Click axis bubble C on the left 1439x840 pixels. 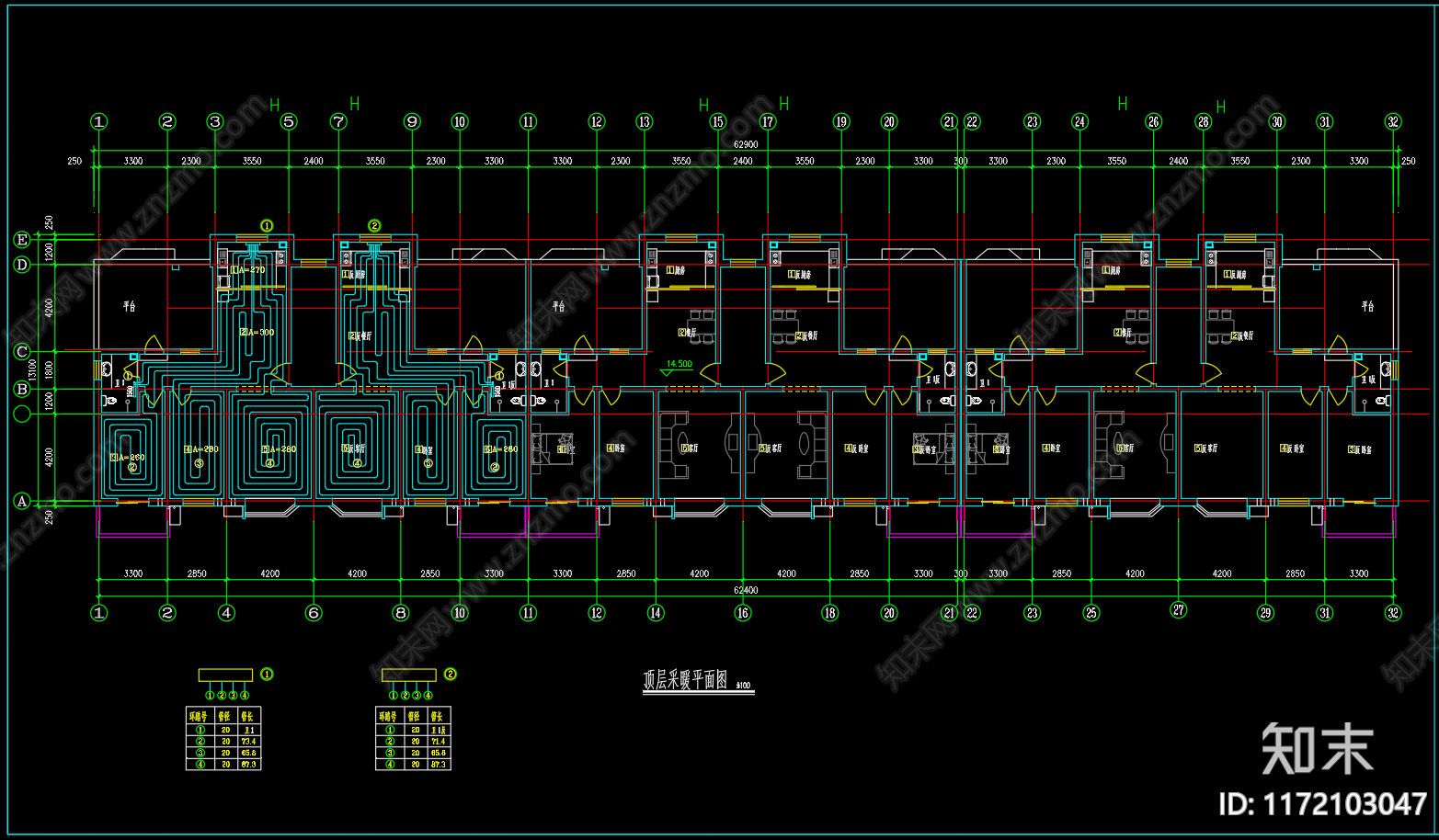click(x=22, y=352)
